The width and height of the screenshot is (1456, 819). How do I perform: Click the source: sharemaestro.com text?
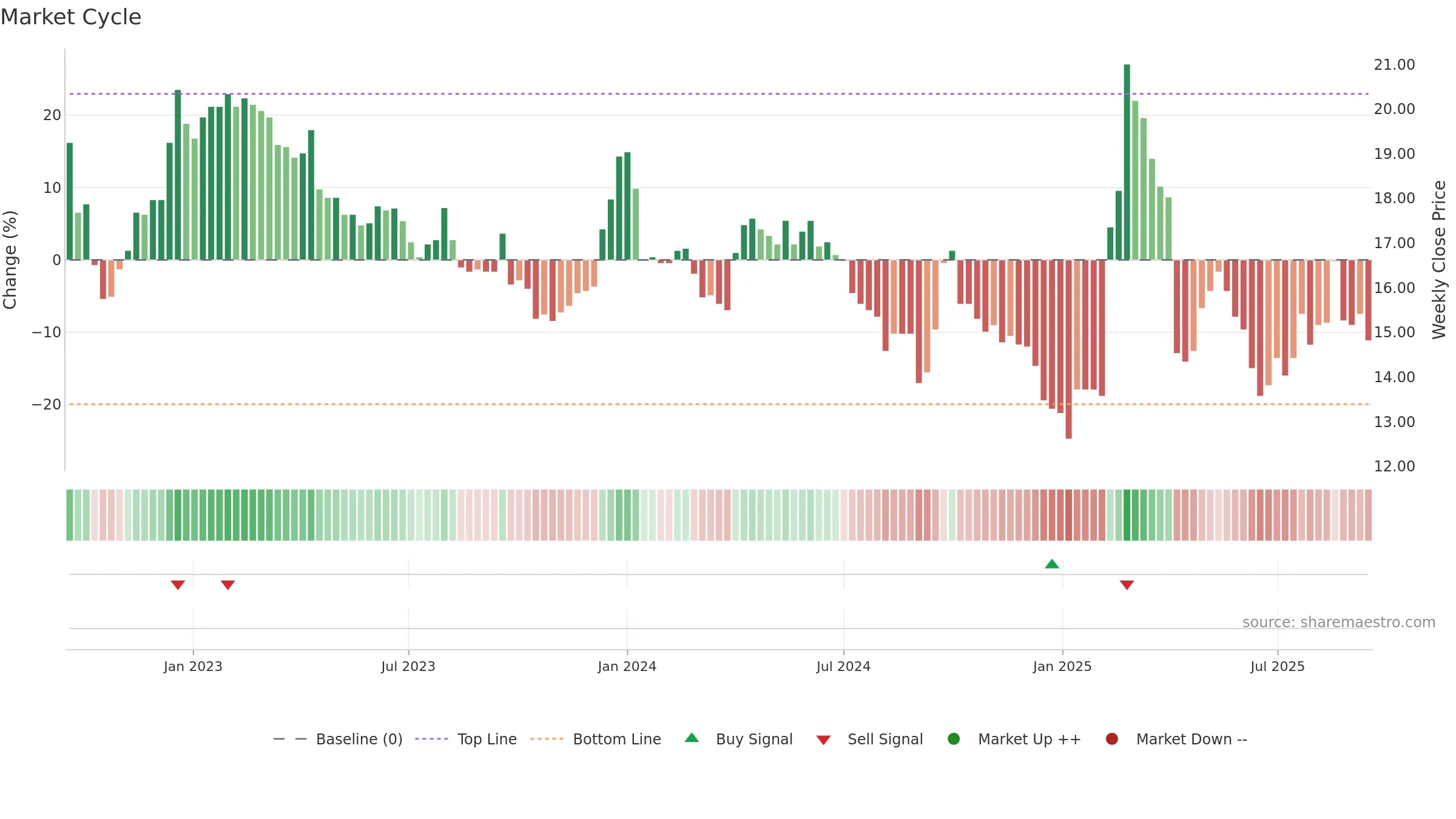tap(1339, 622)
